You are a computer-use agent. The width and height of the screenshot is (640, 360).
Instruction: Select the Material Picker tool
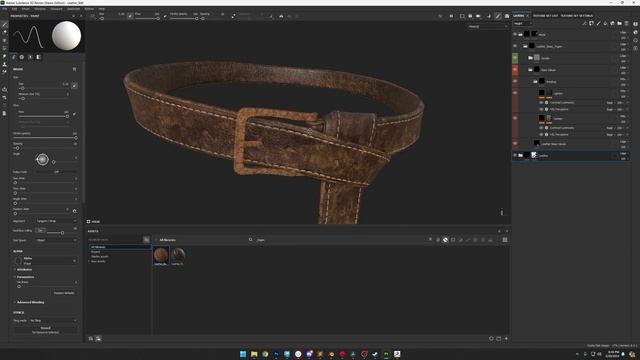tap(4, 72)
